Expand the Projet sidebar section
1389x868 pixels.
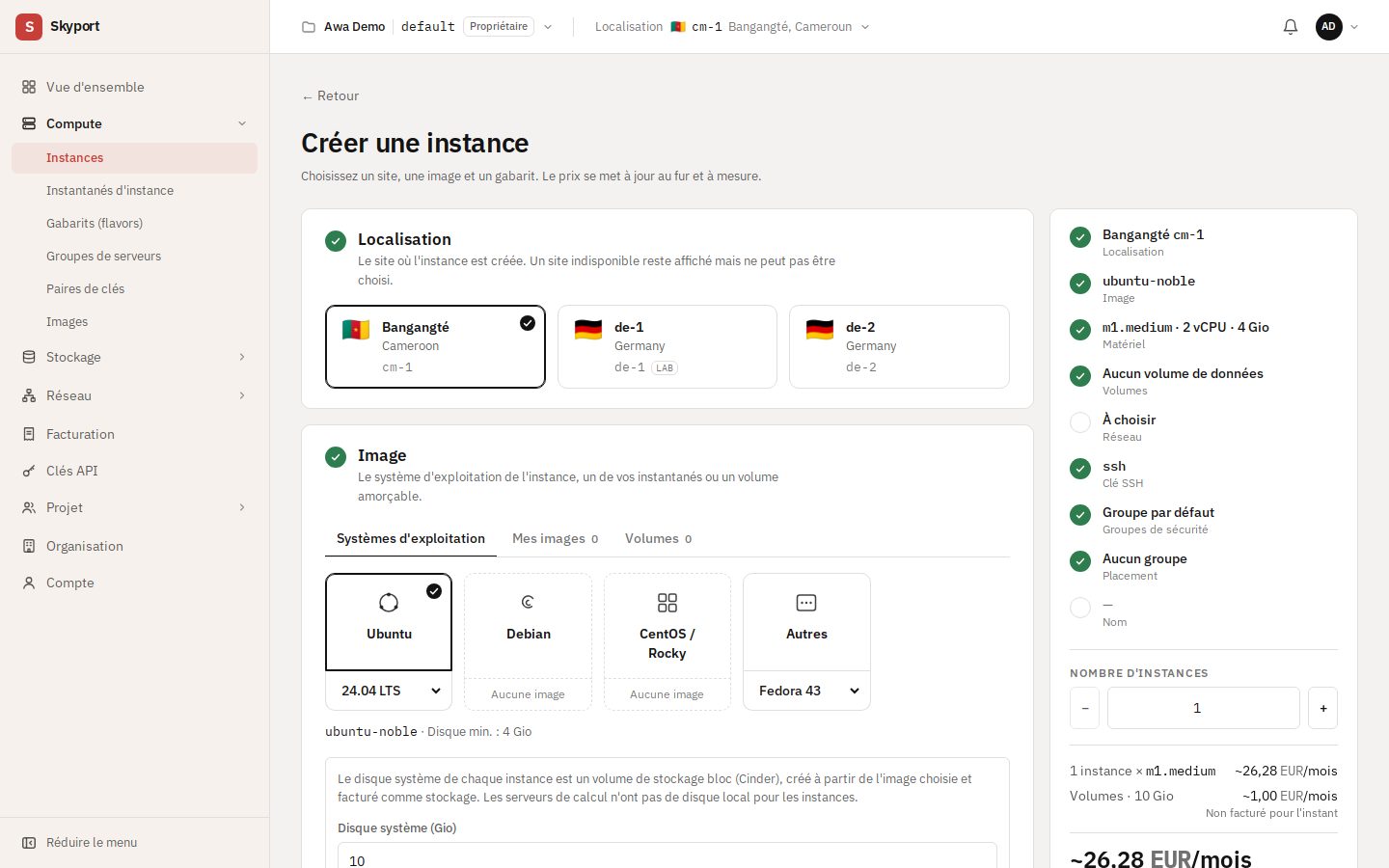(x=134, y=507)
